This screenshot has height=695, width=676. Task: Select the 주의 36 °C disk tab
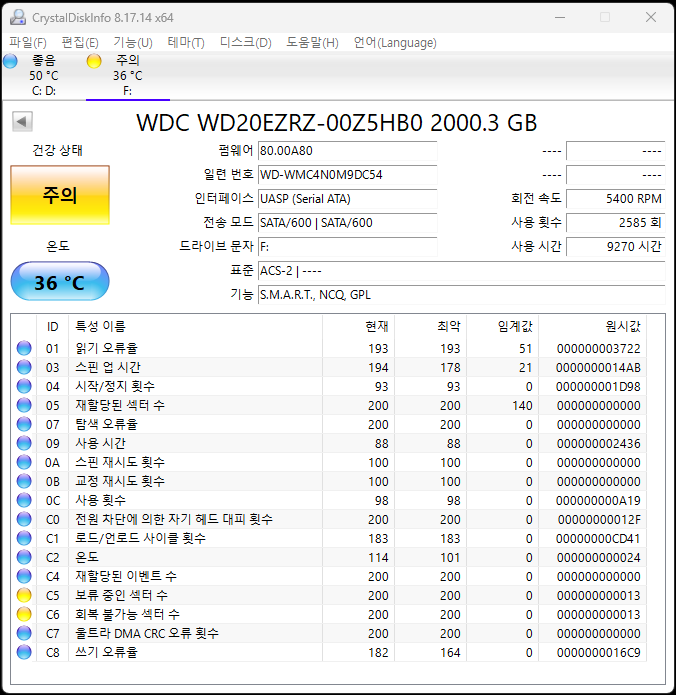click(128, 75)
